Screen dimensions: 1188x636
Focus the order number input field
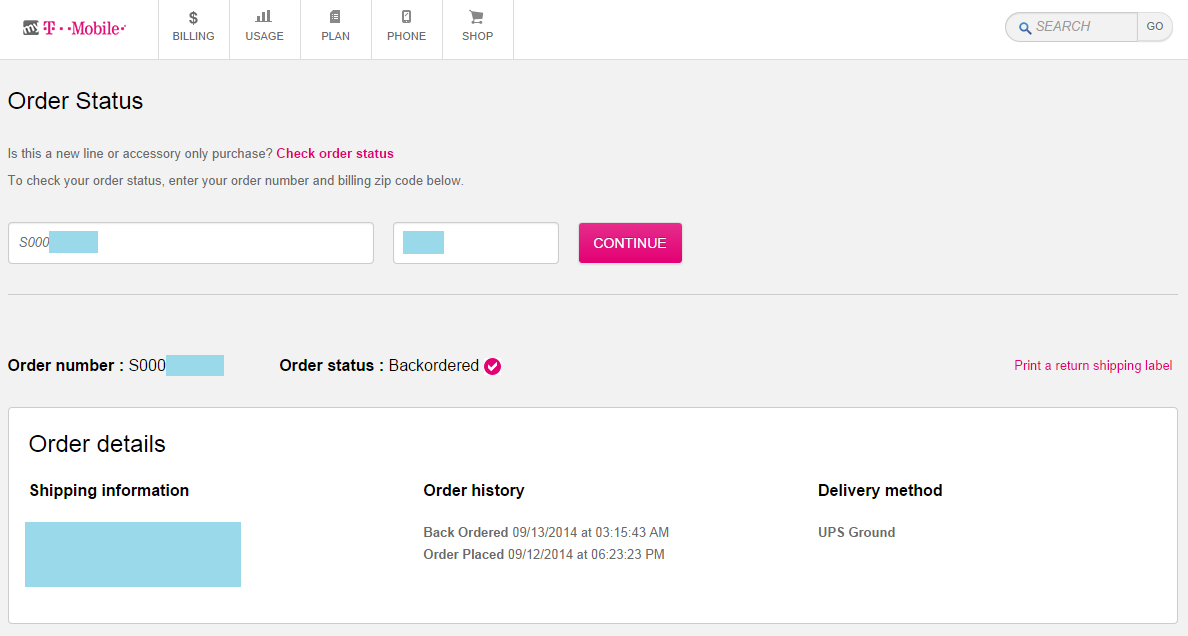[x=230, y=243]
